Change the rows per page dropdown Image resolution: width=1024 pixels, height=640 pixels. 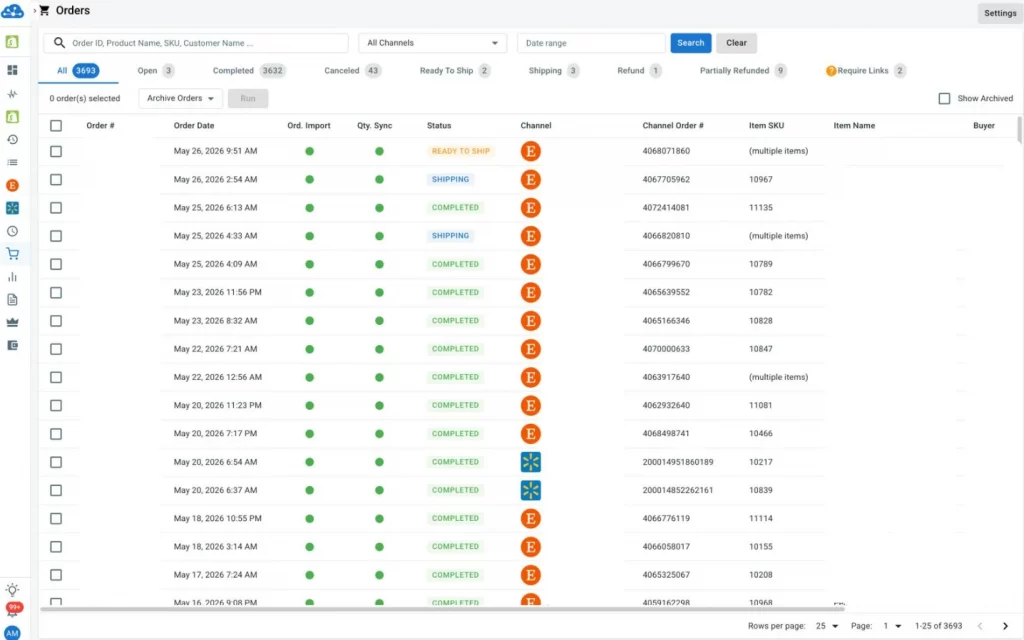tap(827, 626)
